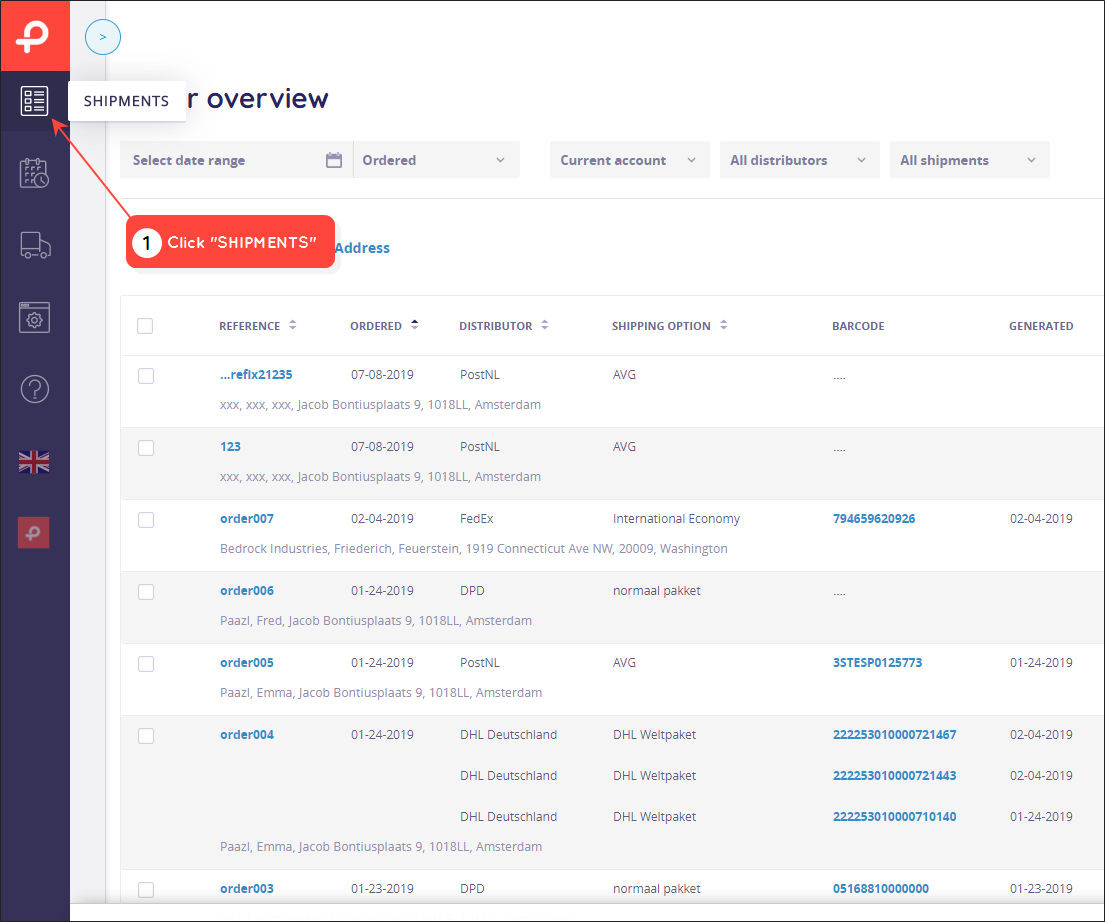The height and width of the screenshot is (922, 1105).
Task: Click the calendar schedule sidebar icon
Action: [x=34, y=173]
